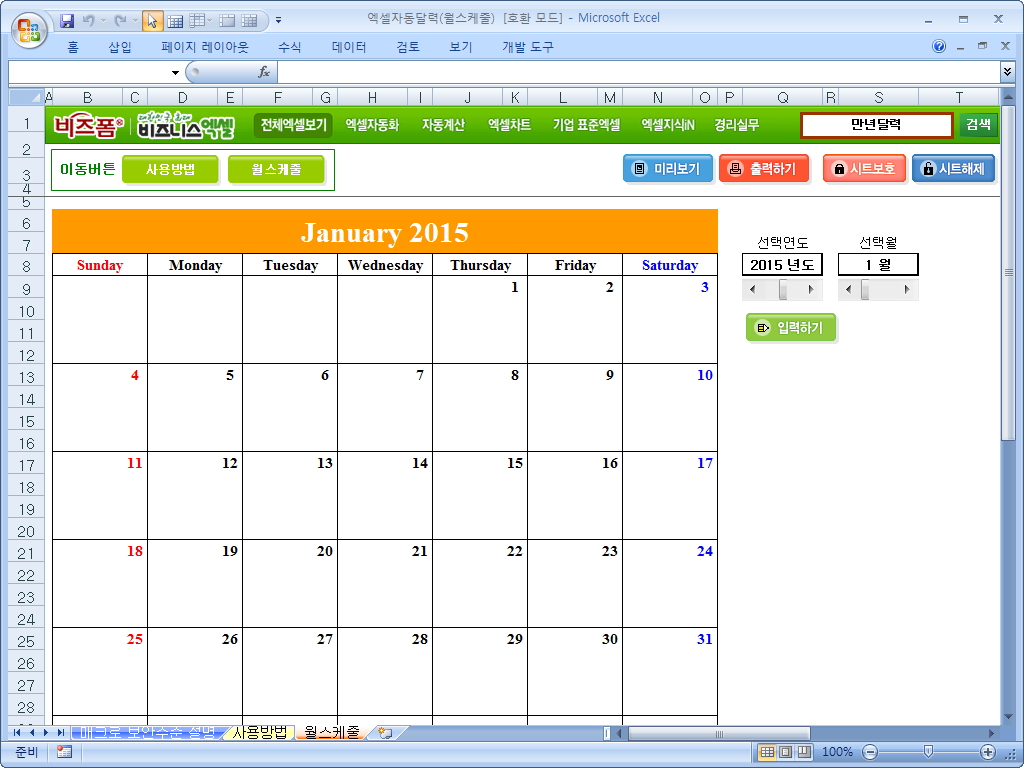Click the 100% zoom level text
This screenshot has width=1024, height=768.
pos(837,752)
